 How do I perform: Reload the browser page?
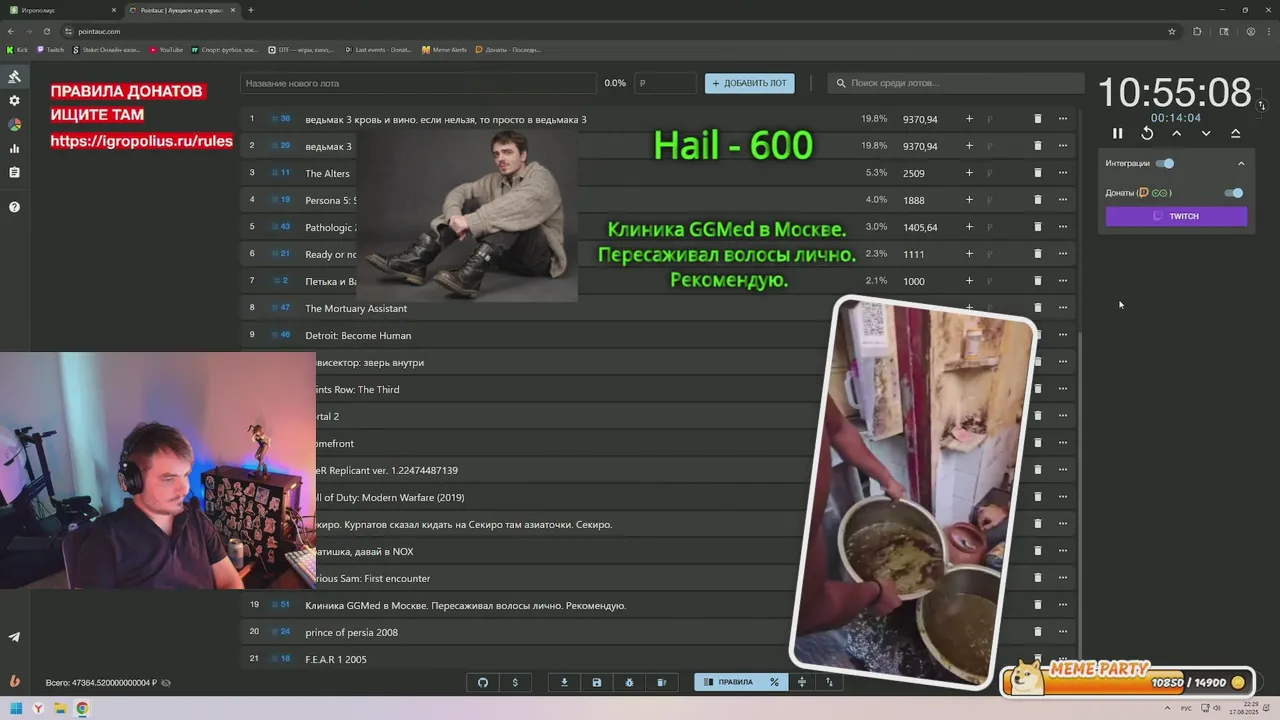(x=46, y=31)
